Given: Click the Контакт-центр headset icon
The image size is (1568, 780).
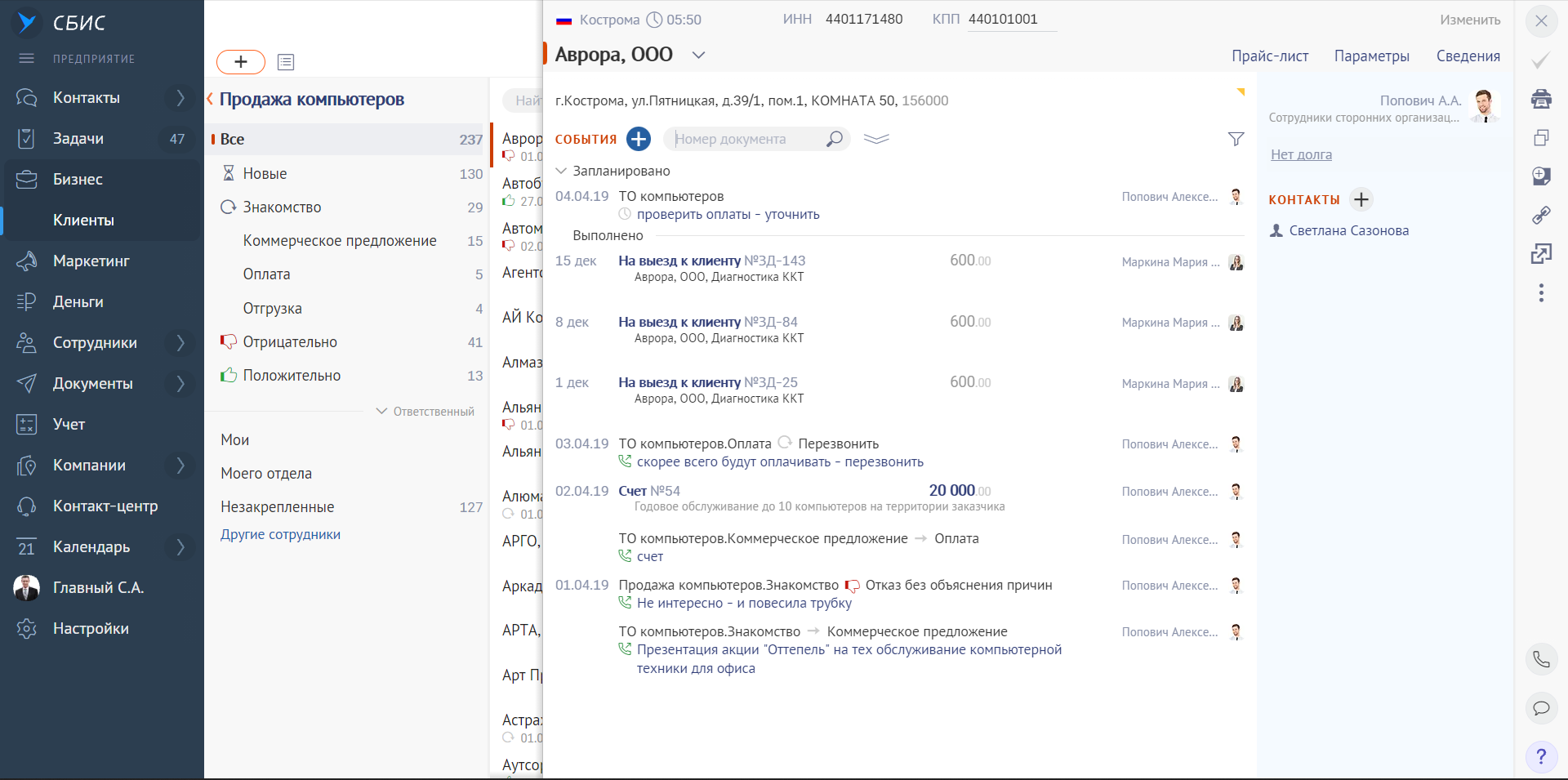Looking at the screenshot, I should (x=26, y=506).
